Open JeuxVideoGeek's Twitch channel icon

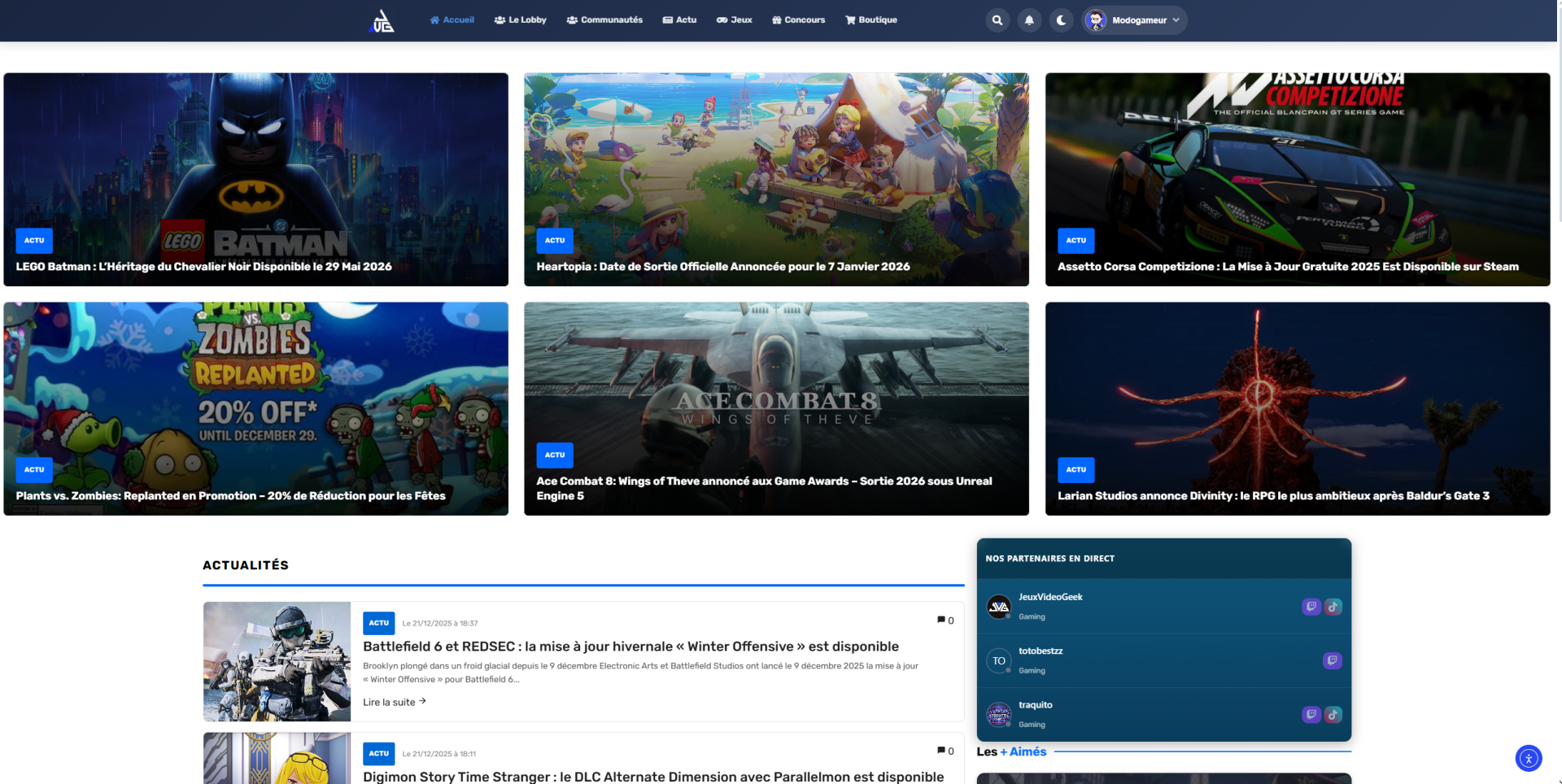[x=1311, y=607]
